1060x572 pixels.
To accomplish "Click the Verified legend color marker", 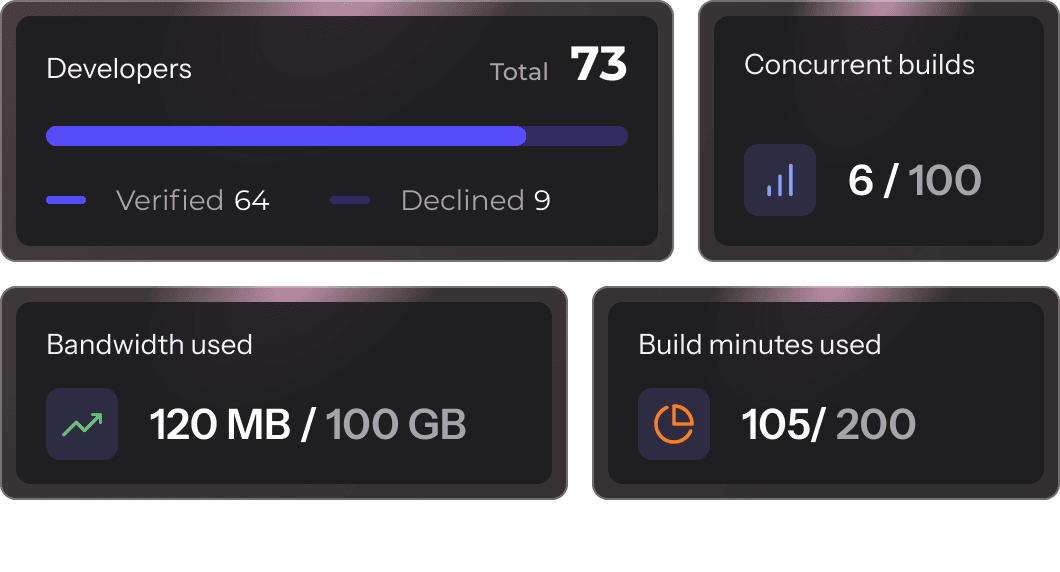I will tap(66, 201).
